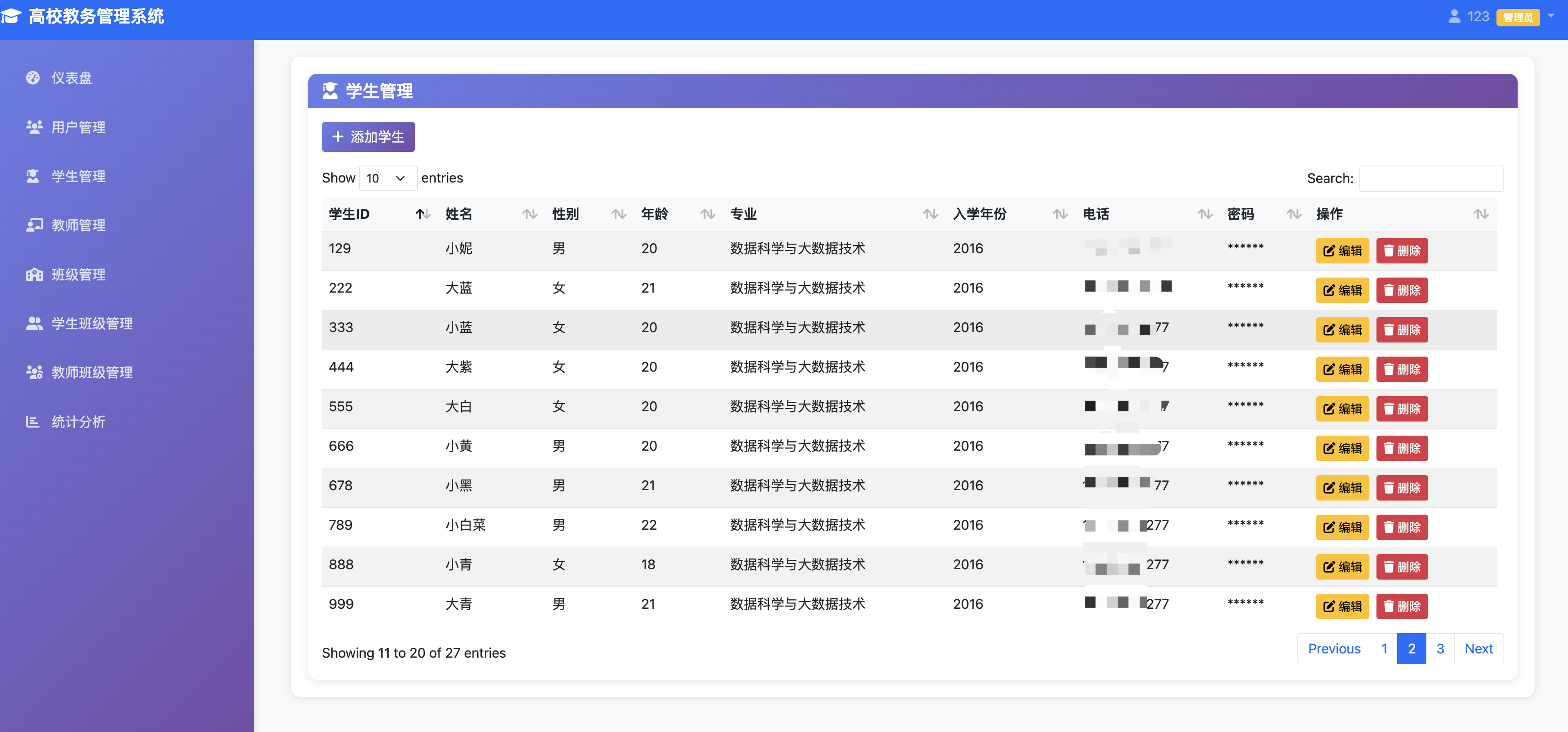Delete student 大青 with the red 删除 button
Viewport: 1568px width, 732px height.
1401,606
